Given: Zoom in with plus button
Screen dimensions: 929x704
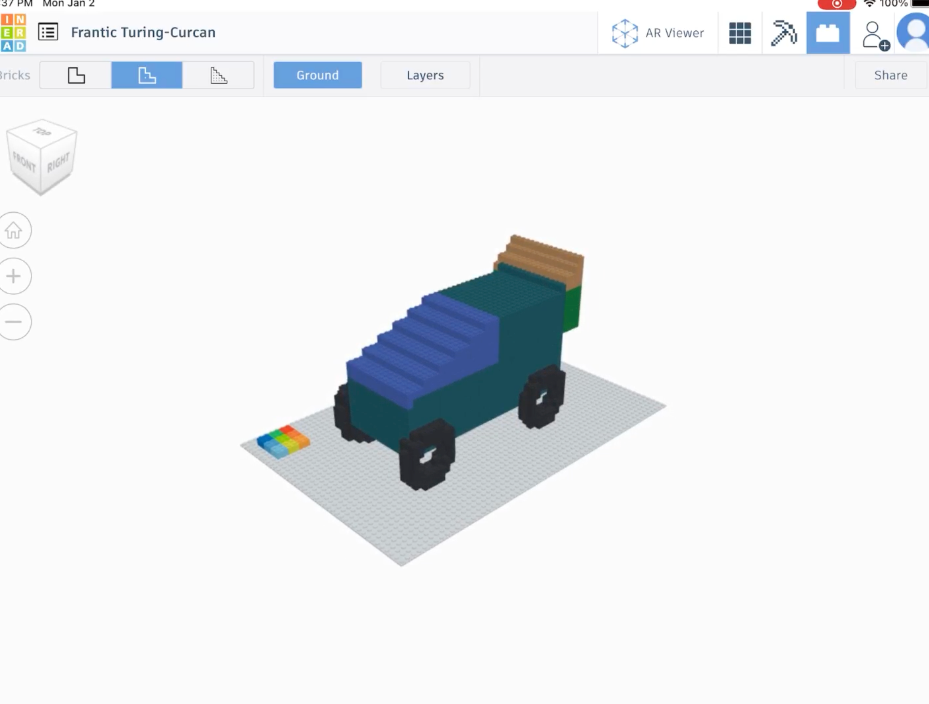Looking at the screenshot, I should coord(14,276).
